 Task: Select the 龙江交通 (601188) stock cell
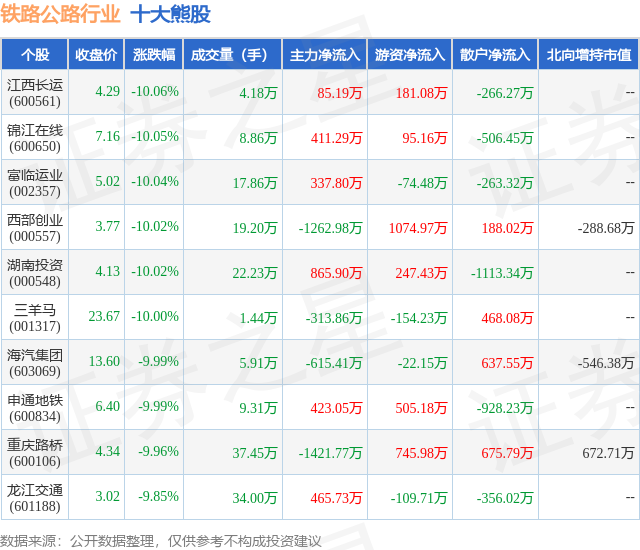(35, 498)
